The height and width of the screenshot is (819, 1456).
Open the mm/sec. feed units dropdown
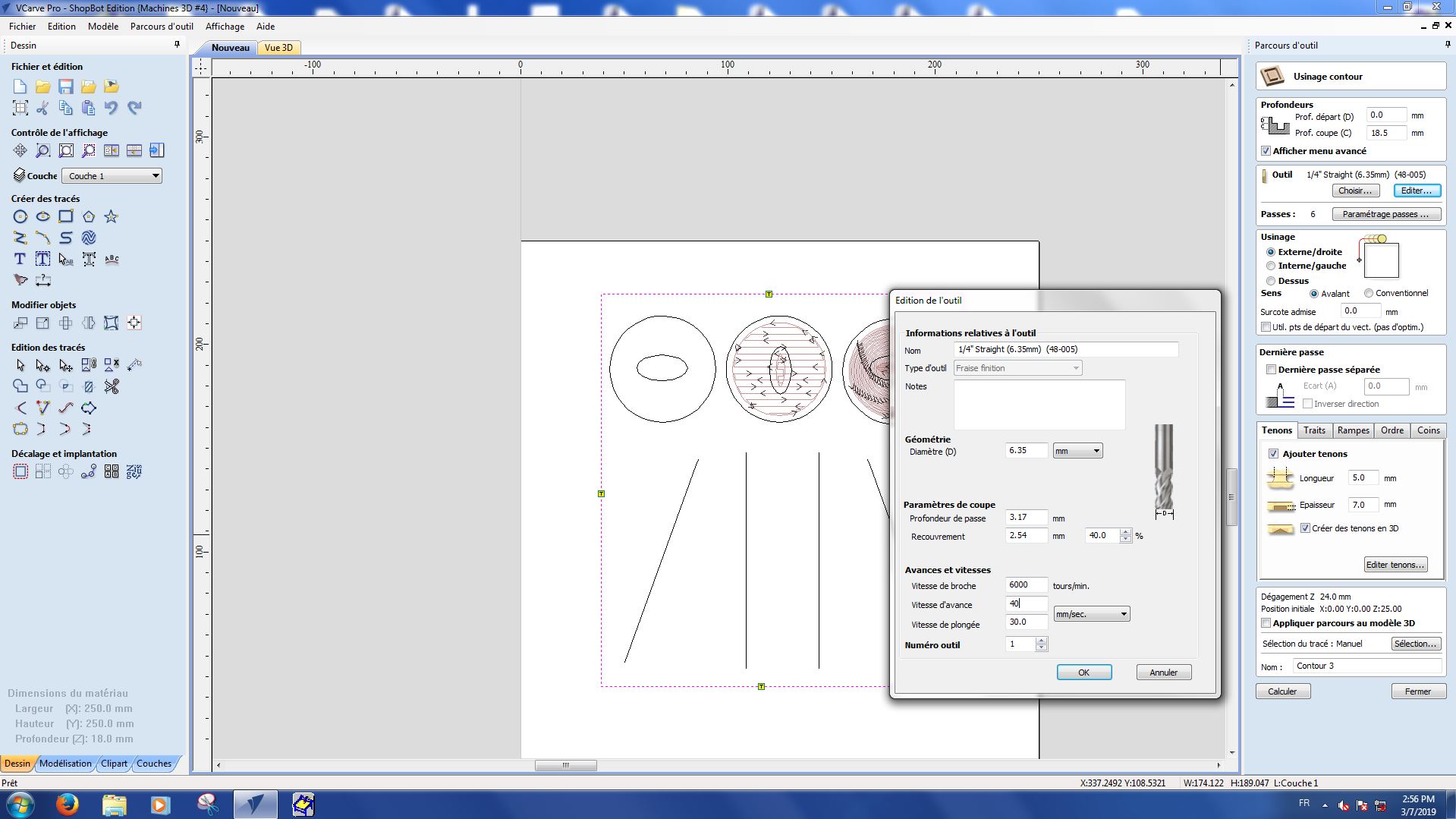1092,614
